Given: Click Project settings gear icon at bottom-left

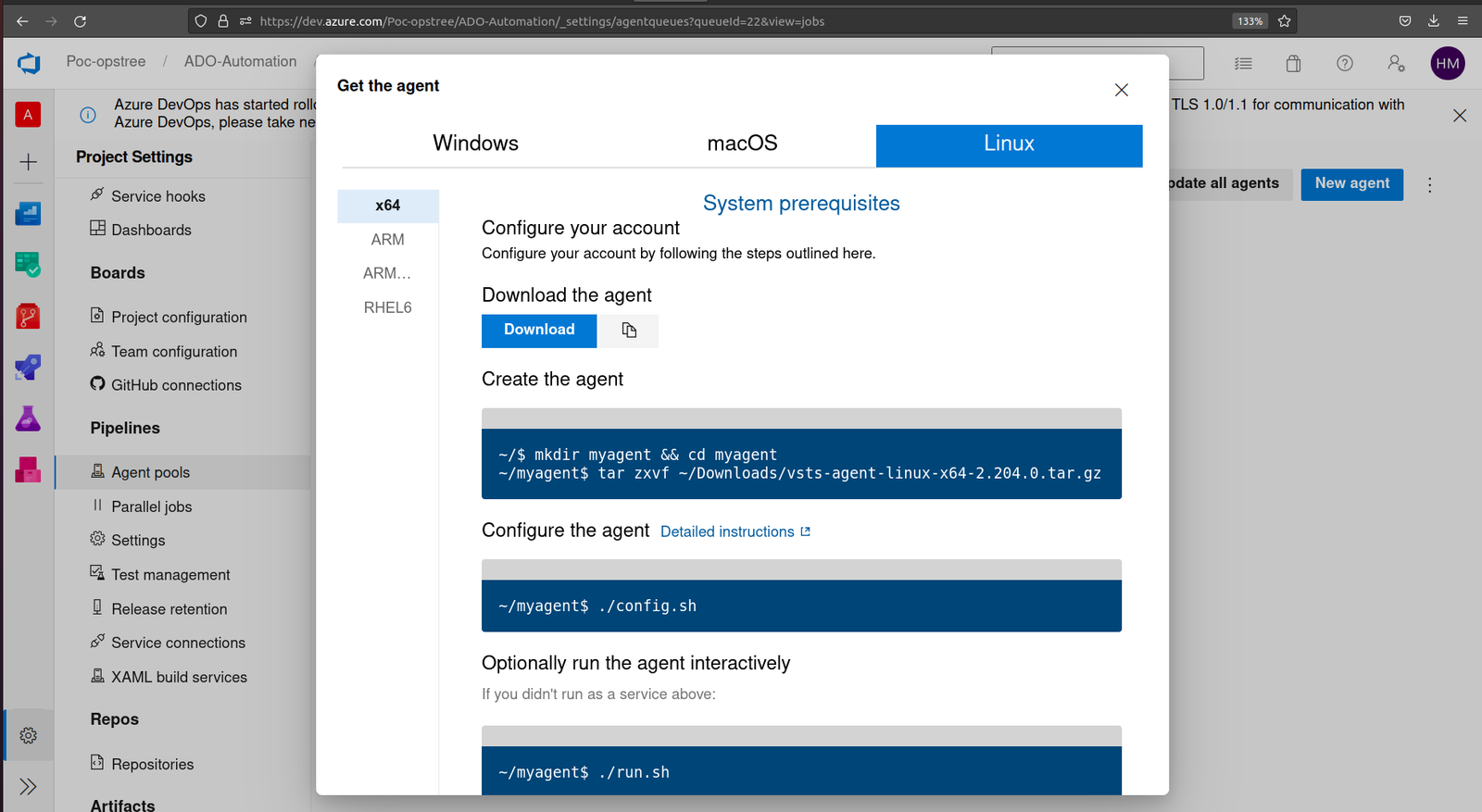Looking at the screenshot, I should coord(29,735).
